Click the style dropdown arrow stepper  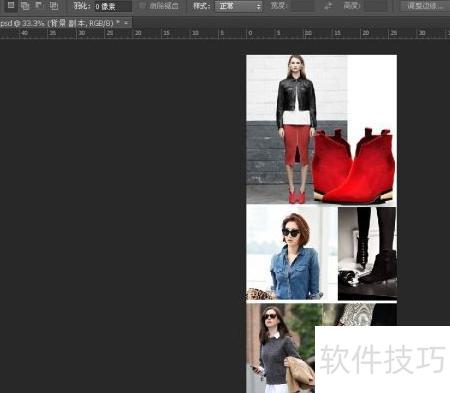click(259, 6)
